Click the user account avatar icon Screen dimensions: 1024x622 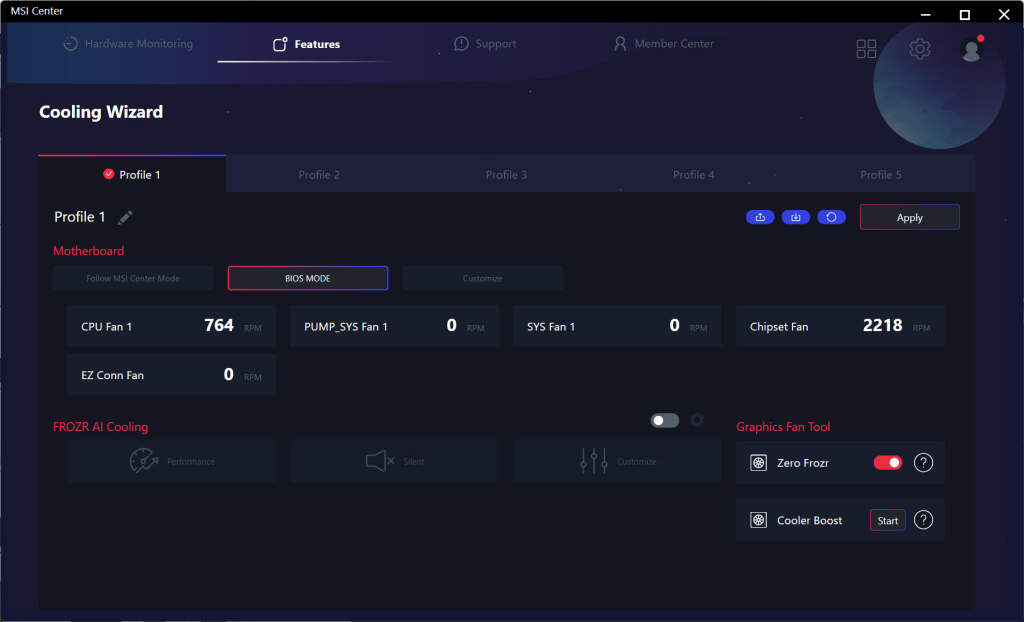pyautogui.click(x=971, y=49)
